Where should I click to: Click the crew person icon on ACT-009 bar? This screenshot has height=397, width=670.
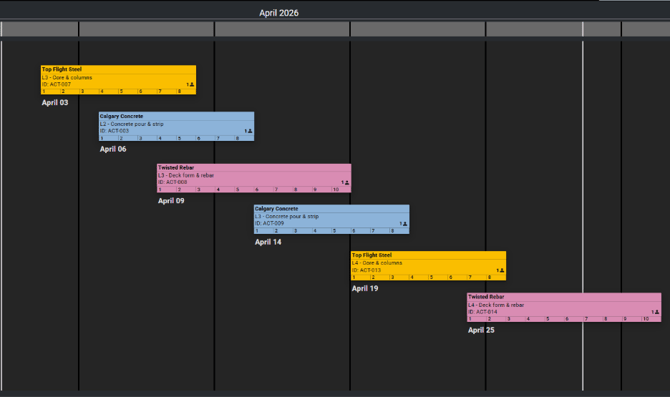tap(405, 224)
